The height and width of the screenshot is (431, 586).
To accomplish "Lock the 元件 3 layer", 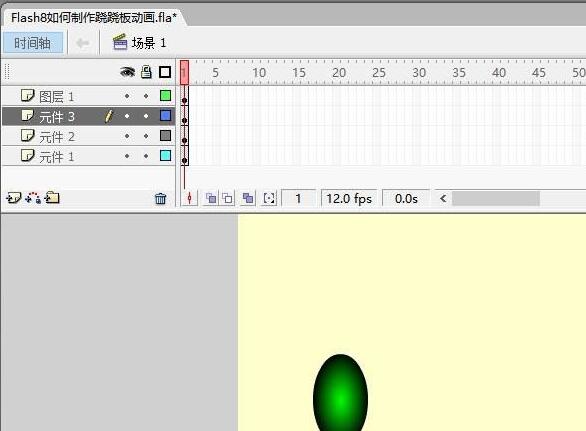I will click(x=146, y=116).
